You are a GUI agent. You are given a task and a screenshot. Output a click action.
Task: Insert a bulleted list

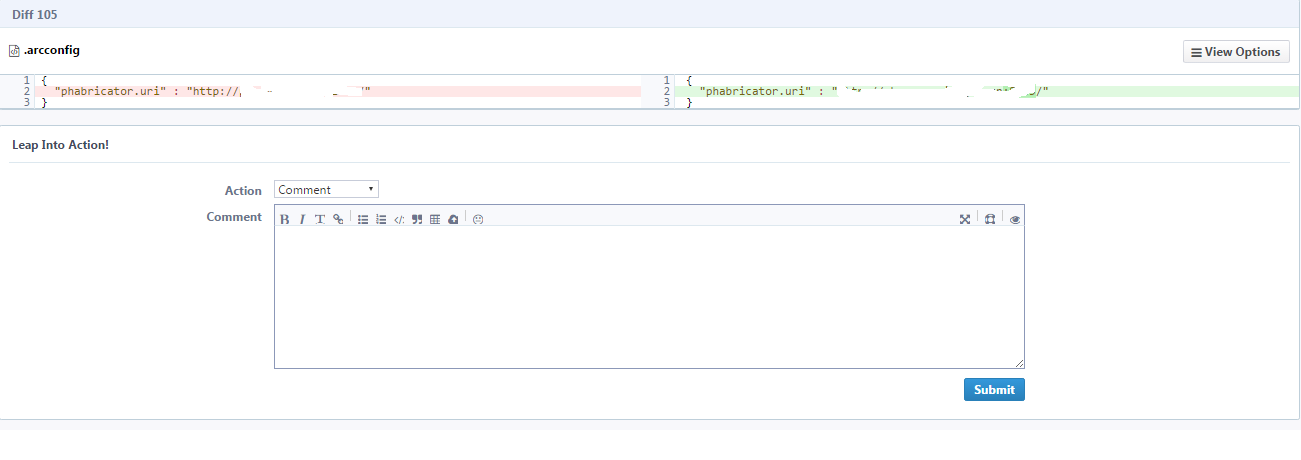point(363,219)
